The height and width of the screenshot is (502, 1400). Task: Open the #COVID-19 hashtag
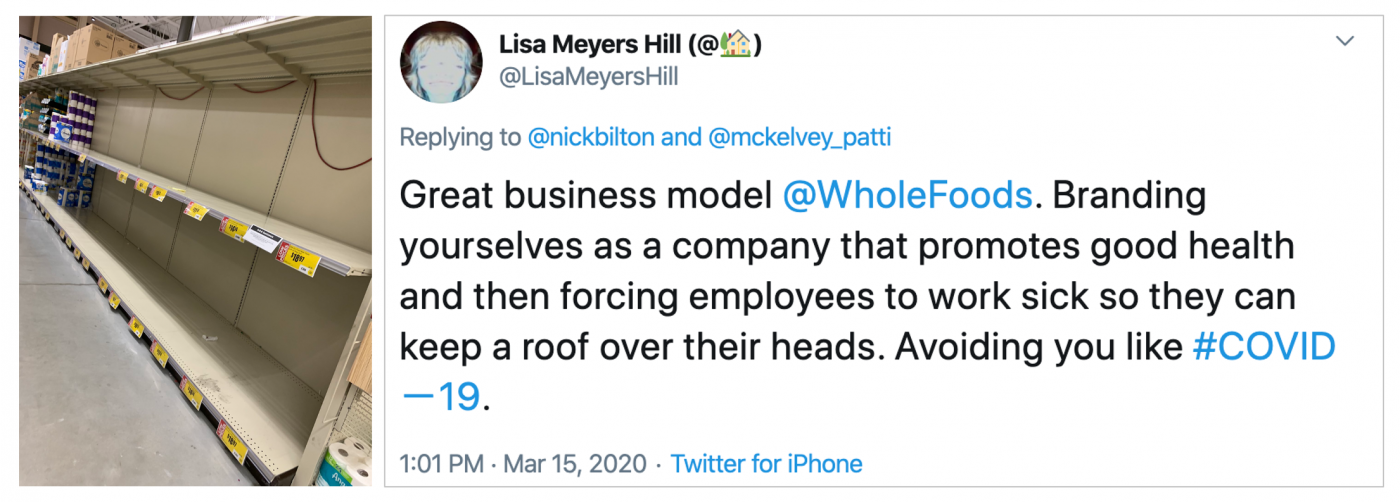click(1265, 347)
